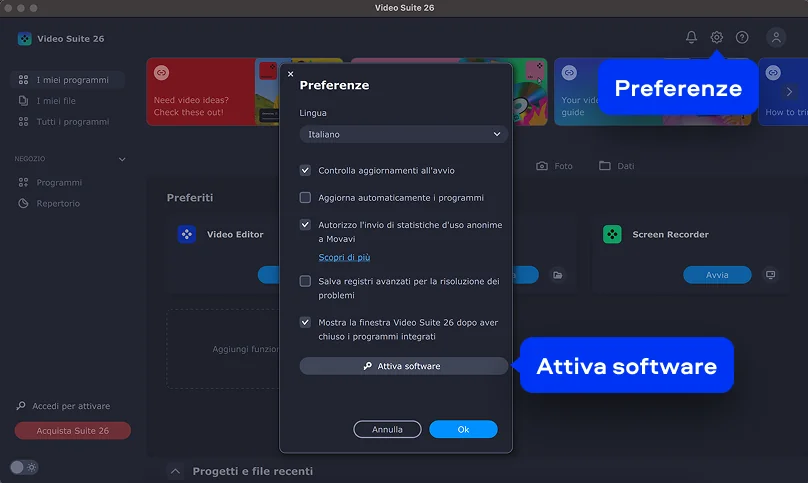Click the key icon near Accedi per attivare
The width and height of the screenshot is (808, 483).
[x=21, y=406]
